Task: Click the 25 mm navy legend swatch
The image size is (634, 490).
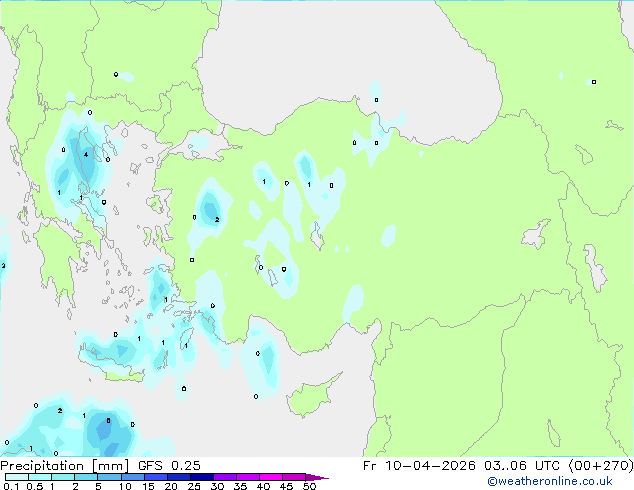Action: 202,477
